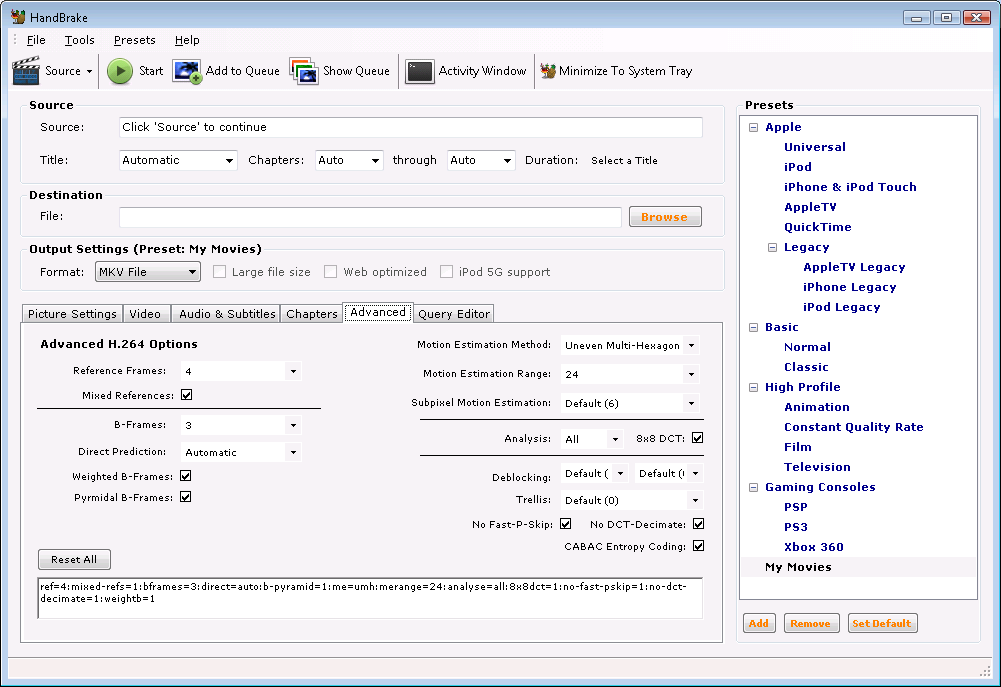Enable Large file size checkbox
The image size is (1001, 687).
(220, 272)
